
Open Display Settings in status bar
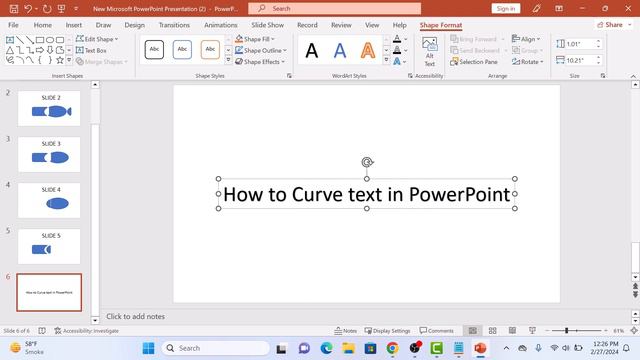pos(387,331)
